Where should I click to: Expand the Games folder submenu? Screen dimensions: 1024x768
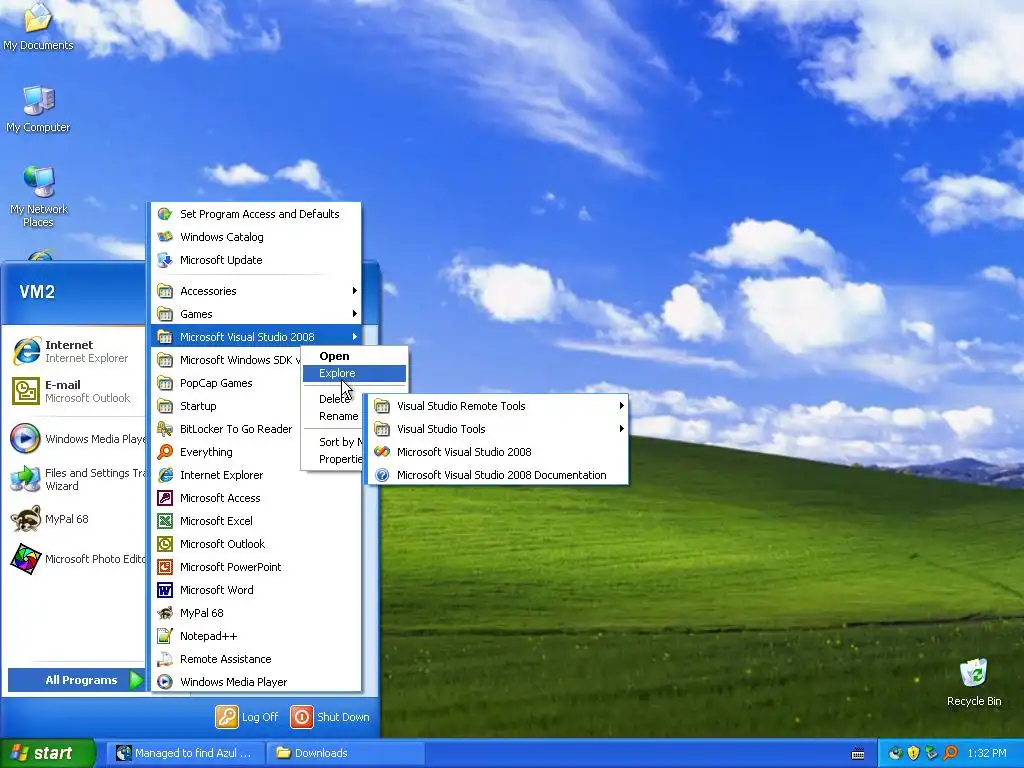tap(257, 314)
